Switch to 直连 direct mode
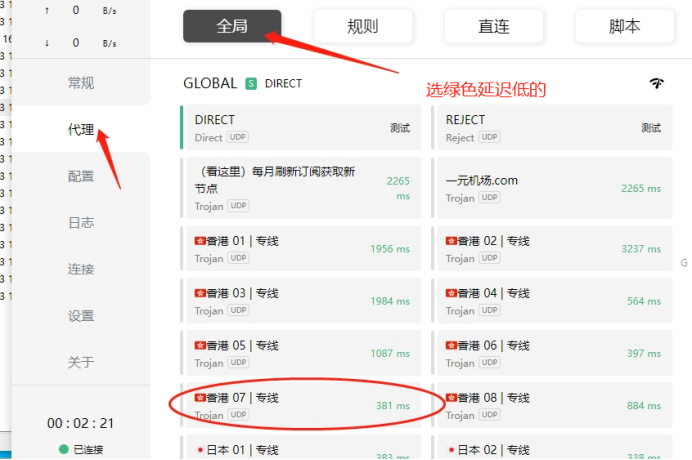 (493, 26)
